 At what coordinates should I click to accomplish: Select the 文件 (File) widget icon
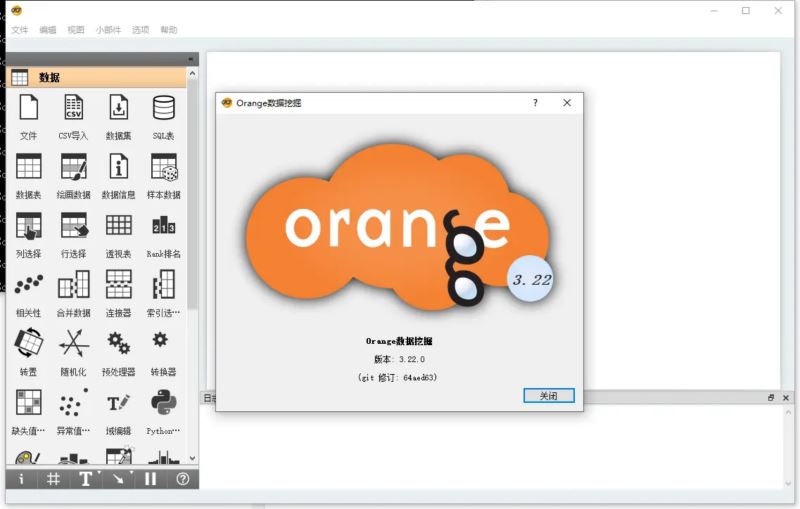(28, 108)
